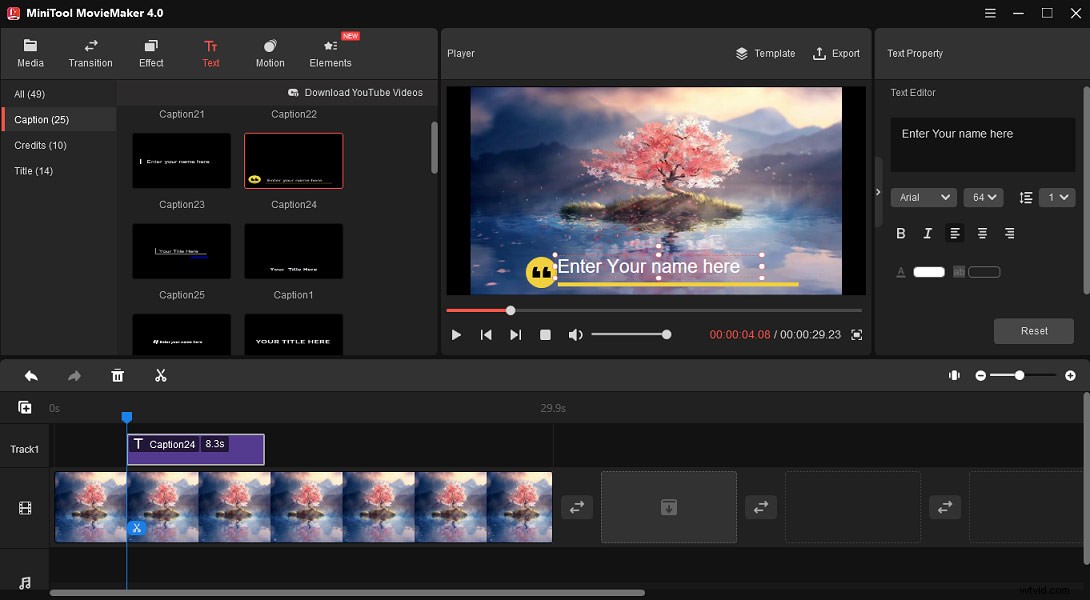Open the font size 64 dropdown
Screen dimensions: 1090x600
click(983, 197)
